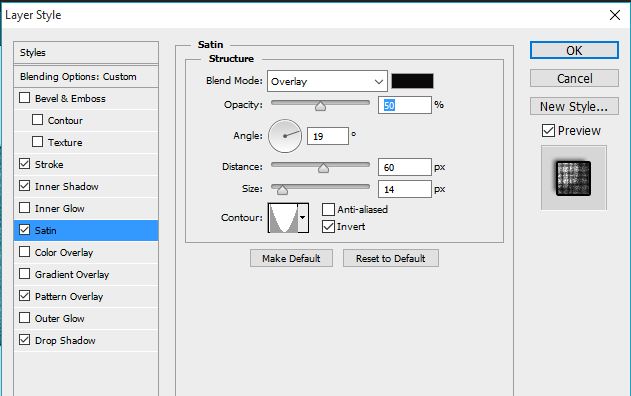Uncheck the Satin effect checkbox
The image size is (631, 396).
coord(25,230)
